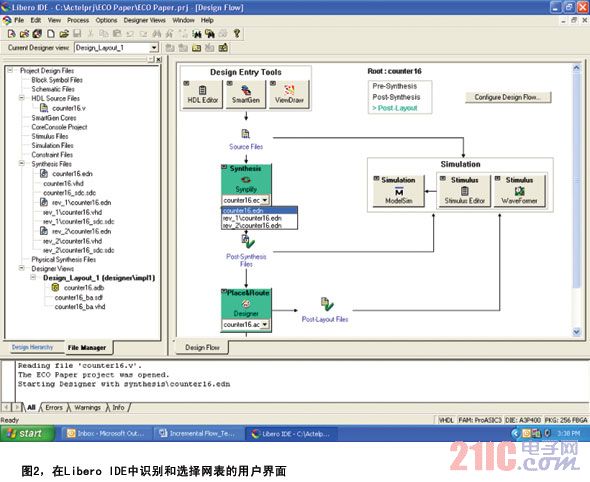590x482 pixels.
Task: Click the Open File folder toolbar icon
Action: [x=64, y=34]
